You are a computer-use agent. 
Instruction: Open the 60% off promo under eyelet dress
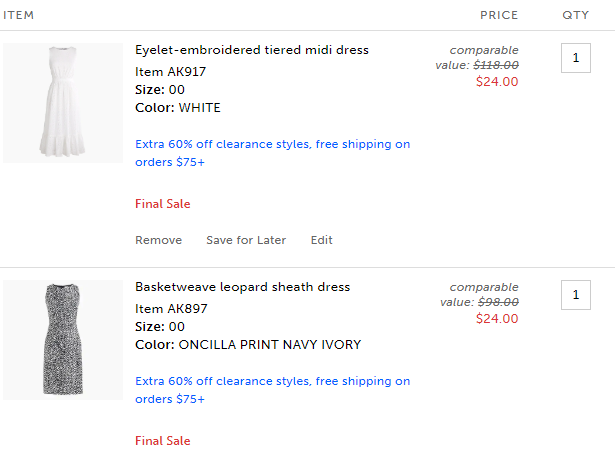[273, 153]
